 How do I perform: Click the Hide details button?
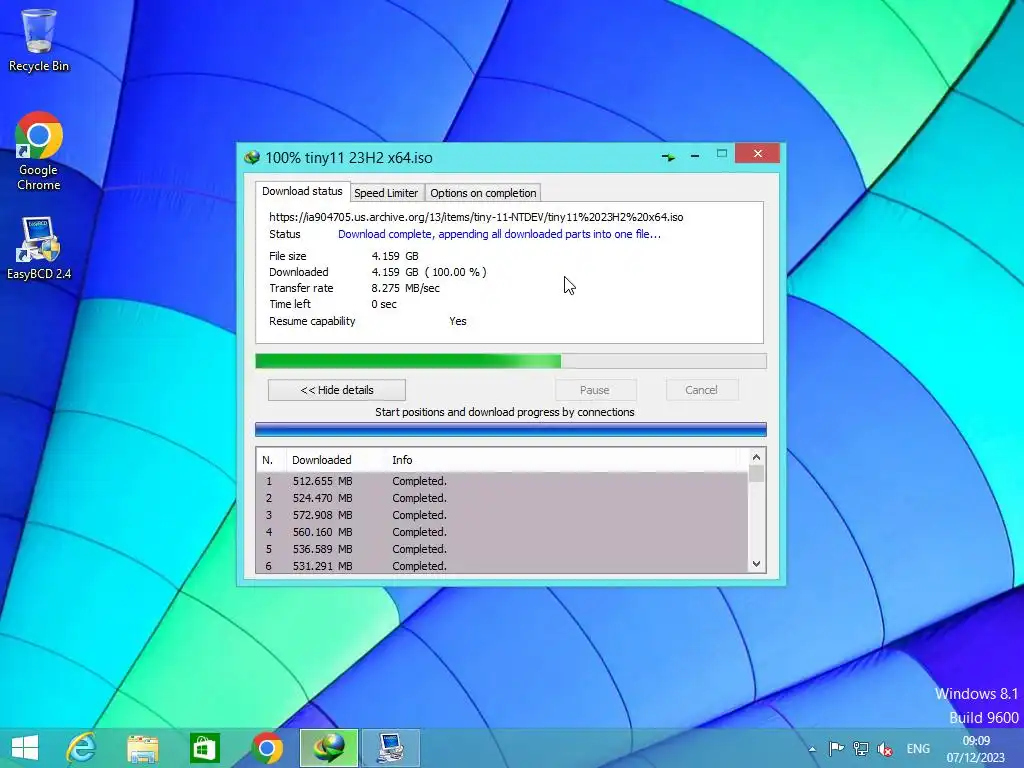(x=337, y=390)
